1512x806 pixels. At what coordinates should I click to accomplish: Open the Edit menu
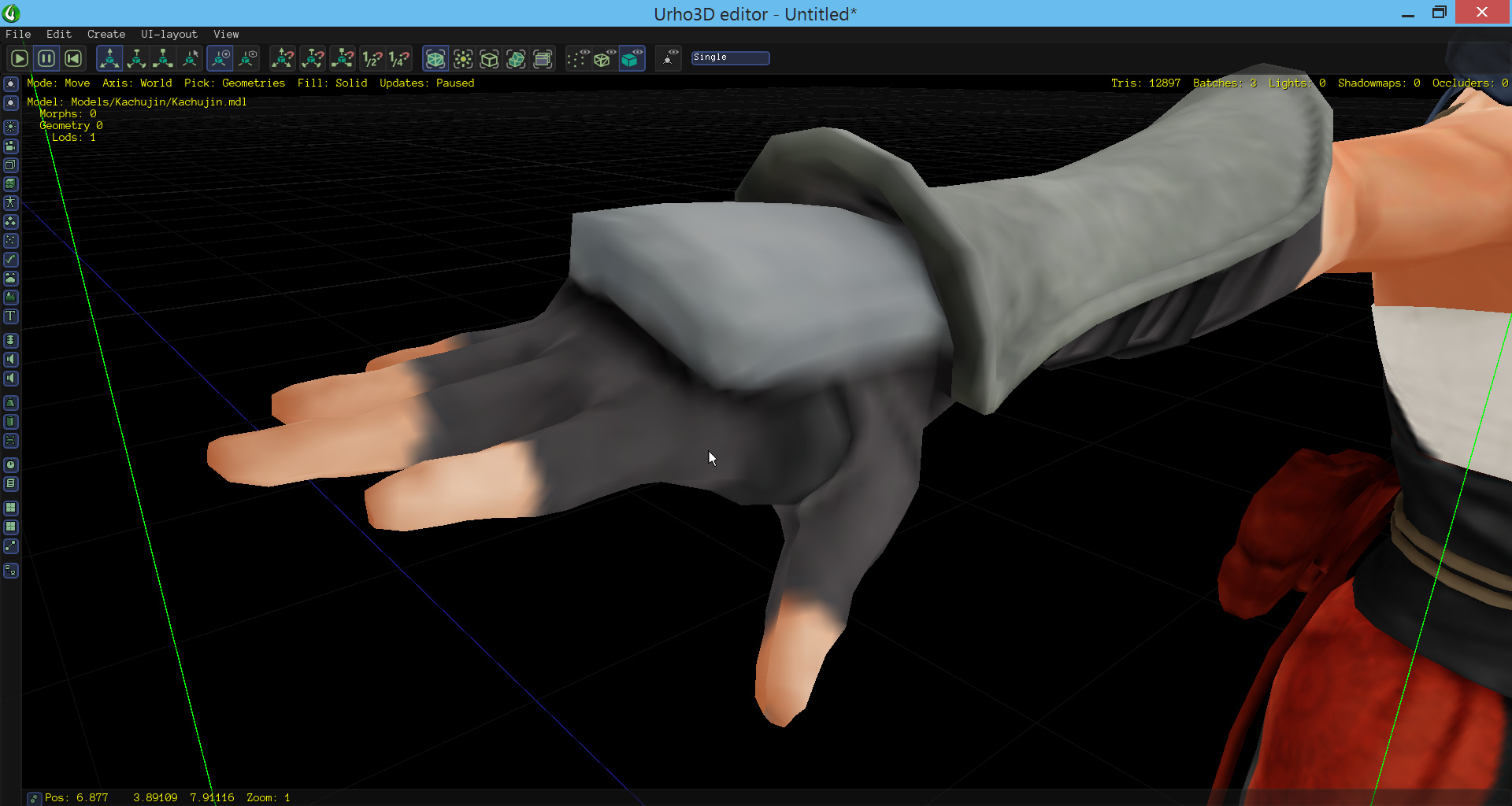coord(59,34)
